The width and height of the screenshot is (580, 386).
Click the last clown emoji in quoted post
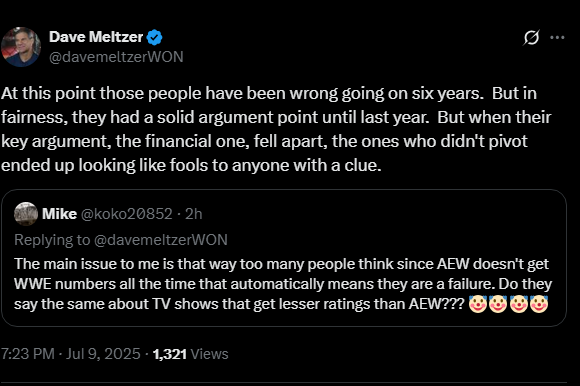pyautogui.click(x=539, y=304)
